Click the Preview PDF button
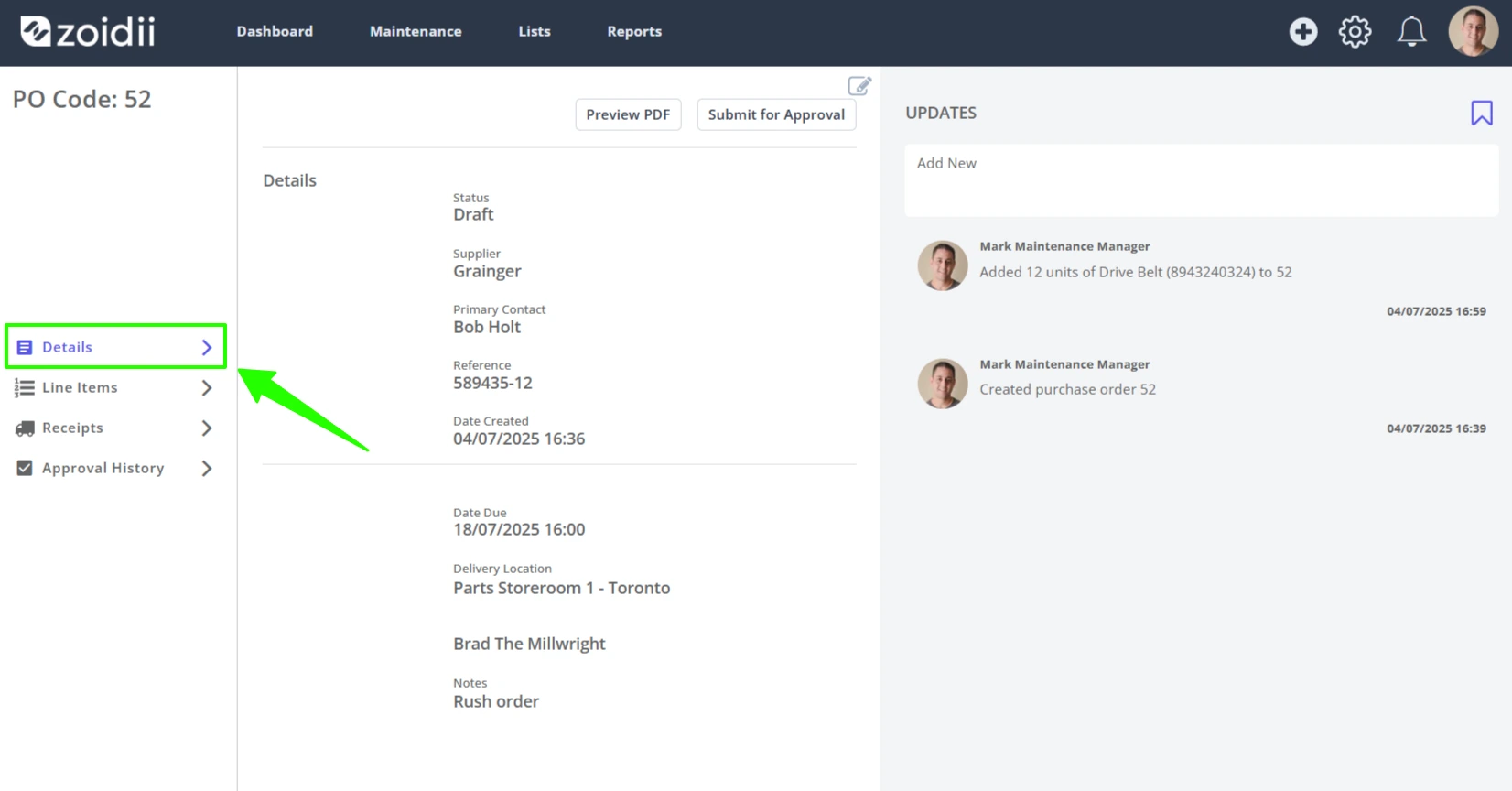 point(628,114)
